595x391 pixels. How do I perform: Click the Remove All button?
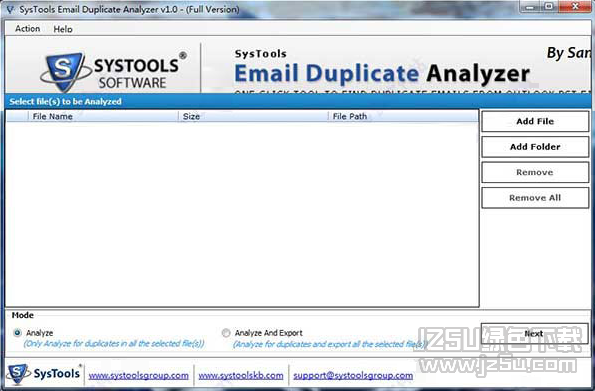[535, 198]
